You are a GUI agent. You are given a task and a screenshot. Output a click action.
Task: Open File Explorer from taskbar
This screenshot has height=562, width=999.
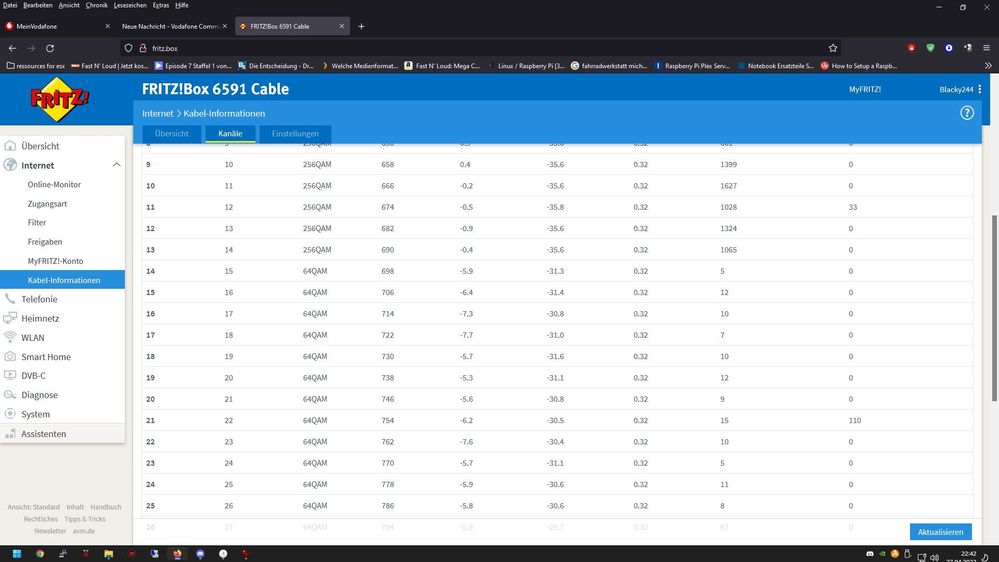[108, 554]
